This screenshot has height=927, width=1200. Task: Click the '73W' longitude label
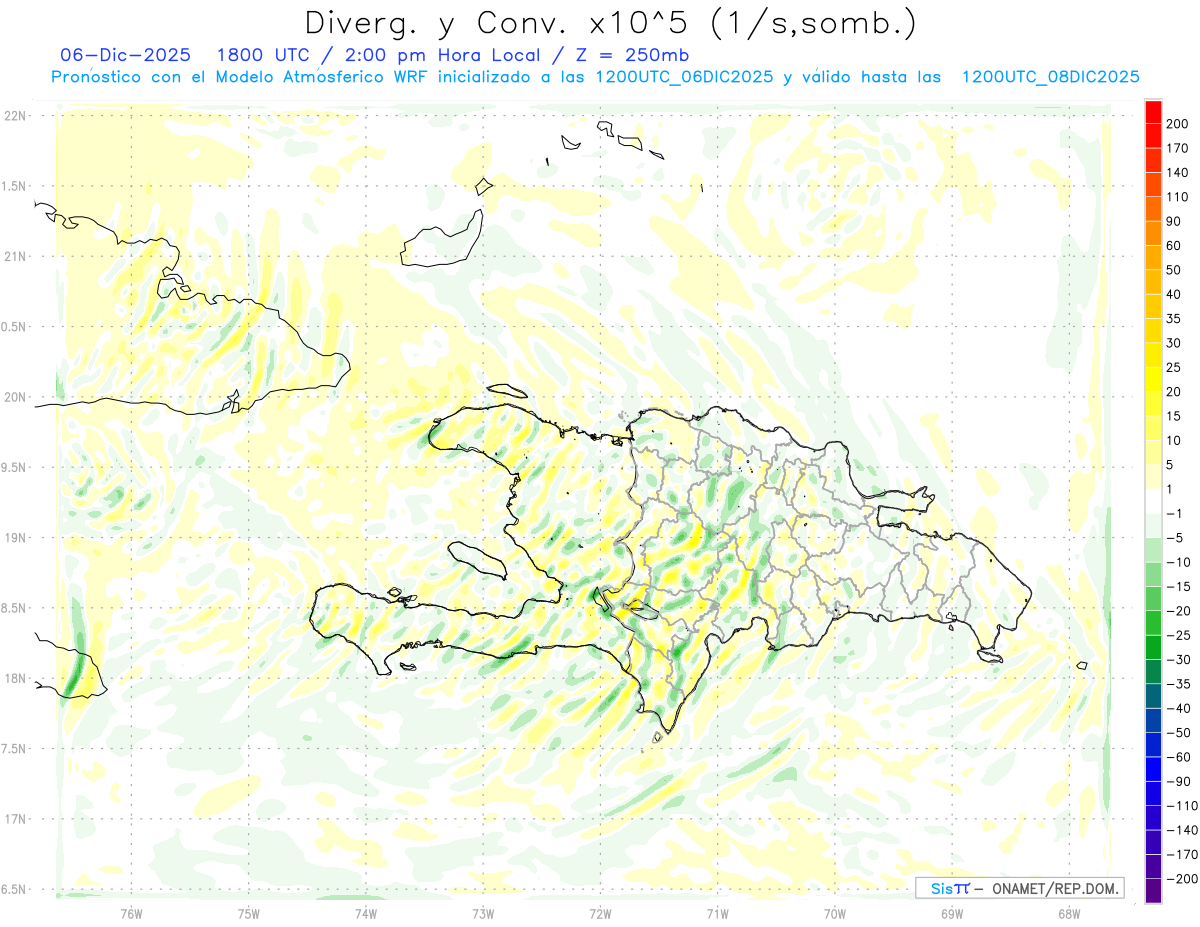(x=483, y=914)
